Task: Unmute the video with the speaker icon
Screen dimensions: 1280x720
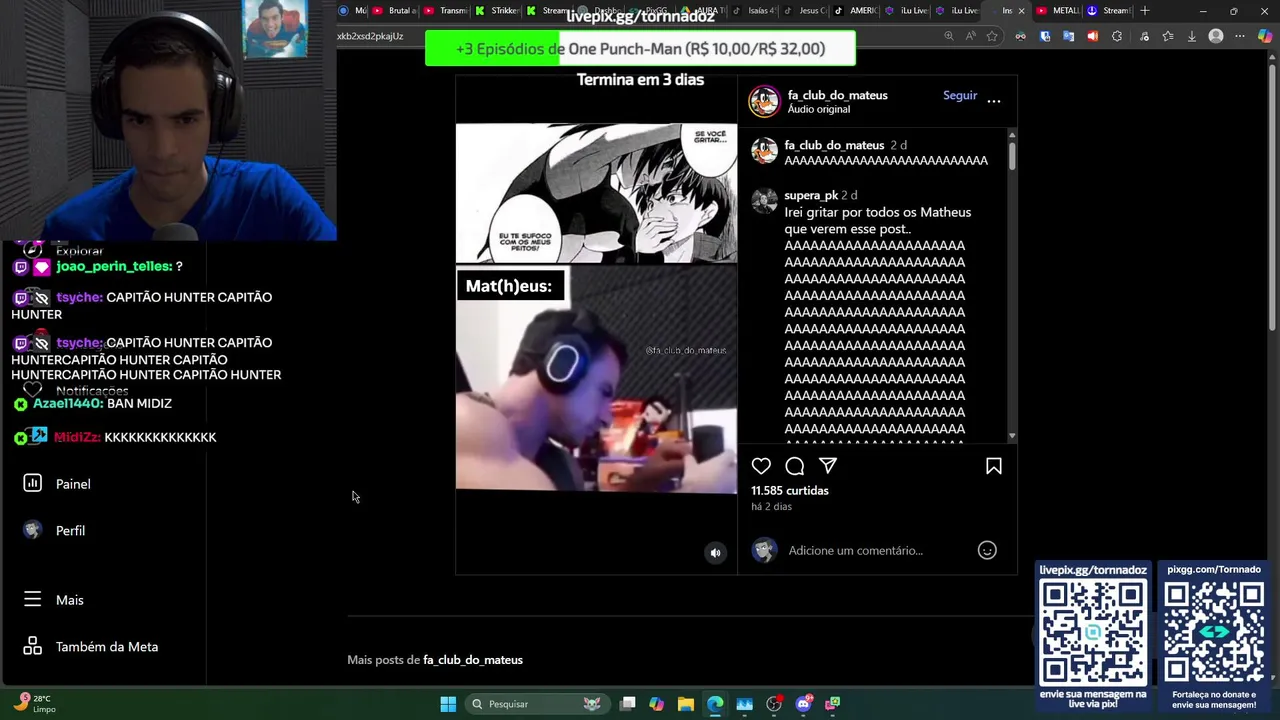Action: 715,552
